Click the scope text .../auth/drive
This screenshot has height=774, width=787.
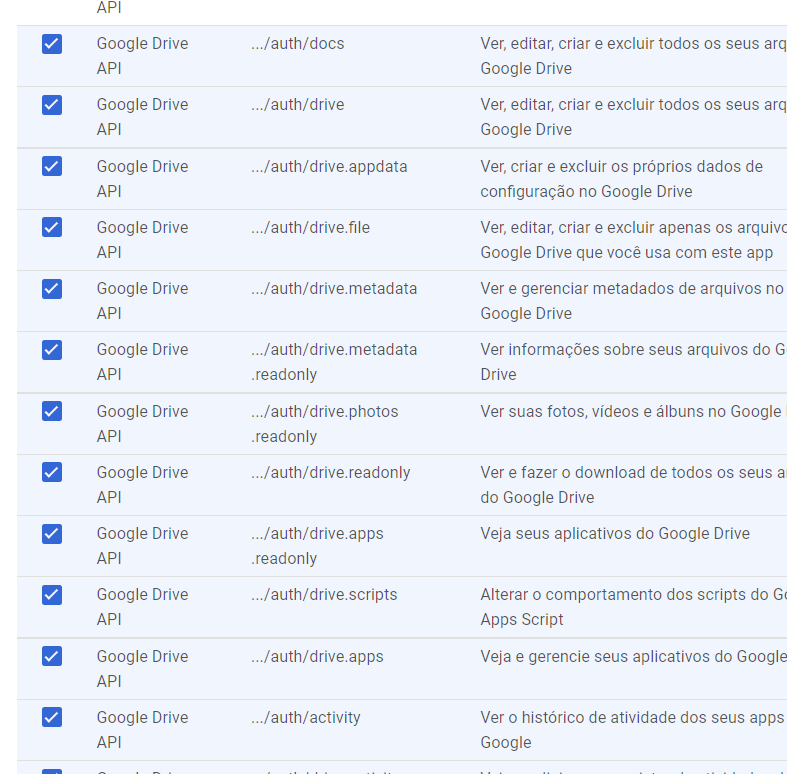(298, 105)
